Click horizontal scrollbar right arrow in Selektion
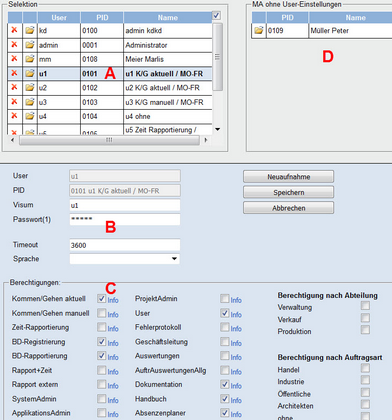 point(206,140)
